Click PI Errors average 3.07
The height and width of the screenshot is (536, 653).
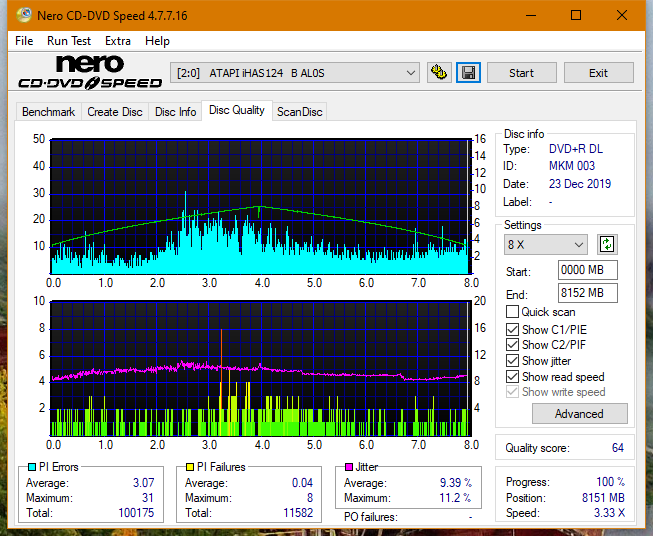pyautogui.click(x=144, y=483)
